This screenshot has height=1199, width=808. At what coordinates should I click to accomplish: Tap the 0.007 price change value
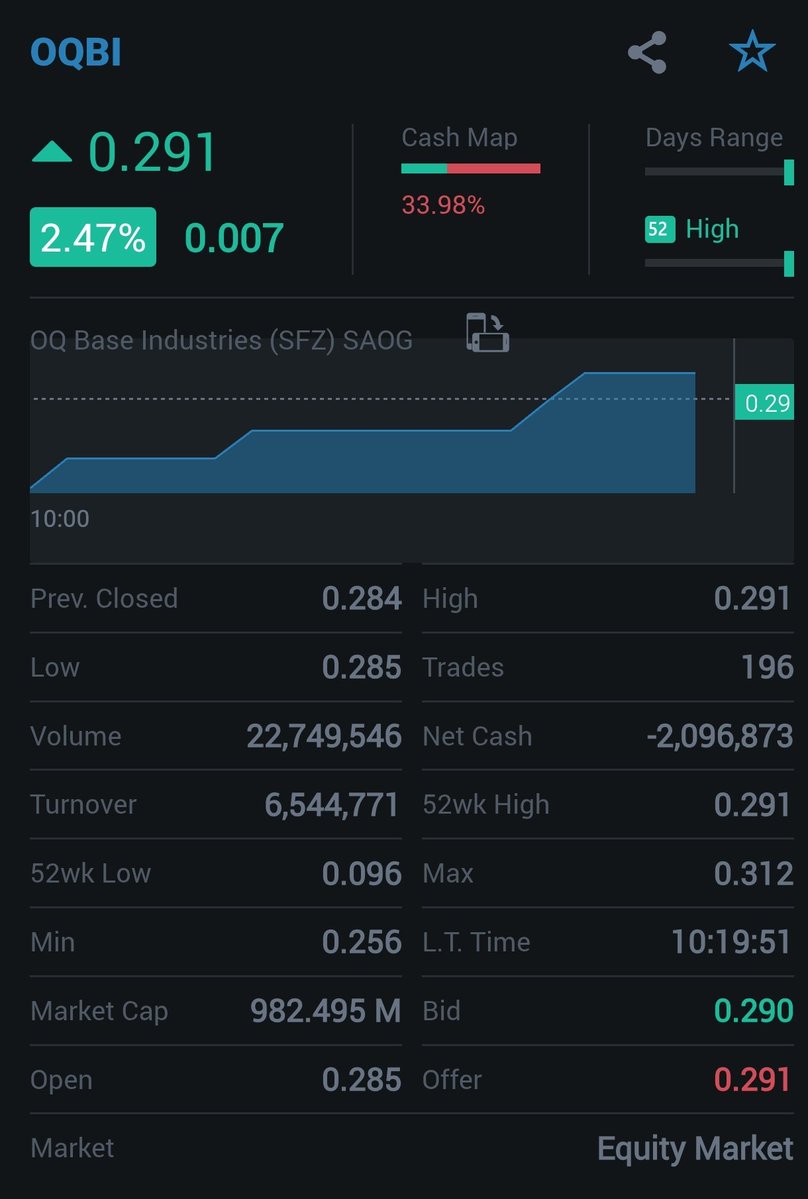[x=235, y=238]
